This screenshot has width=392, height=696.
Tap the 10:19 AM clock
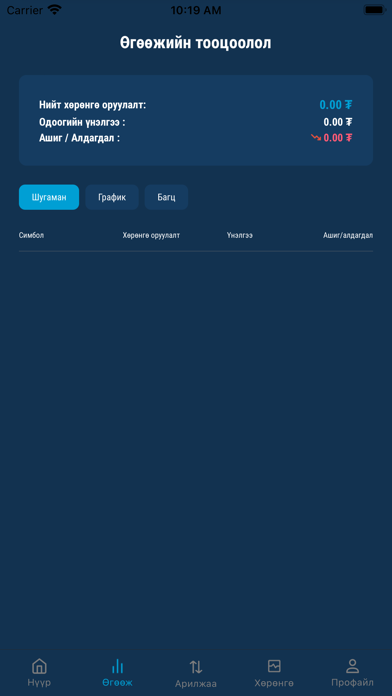[x=196, y=10]
